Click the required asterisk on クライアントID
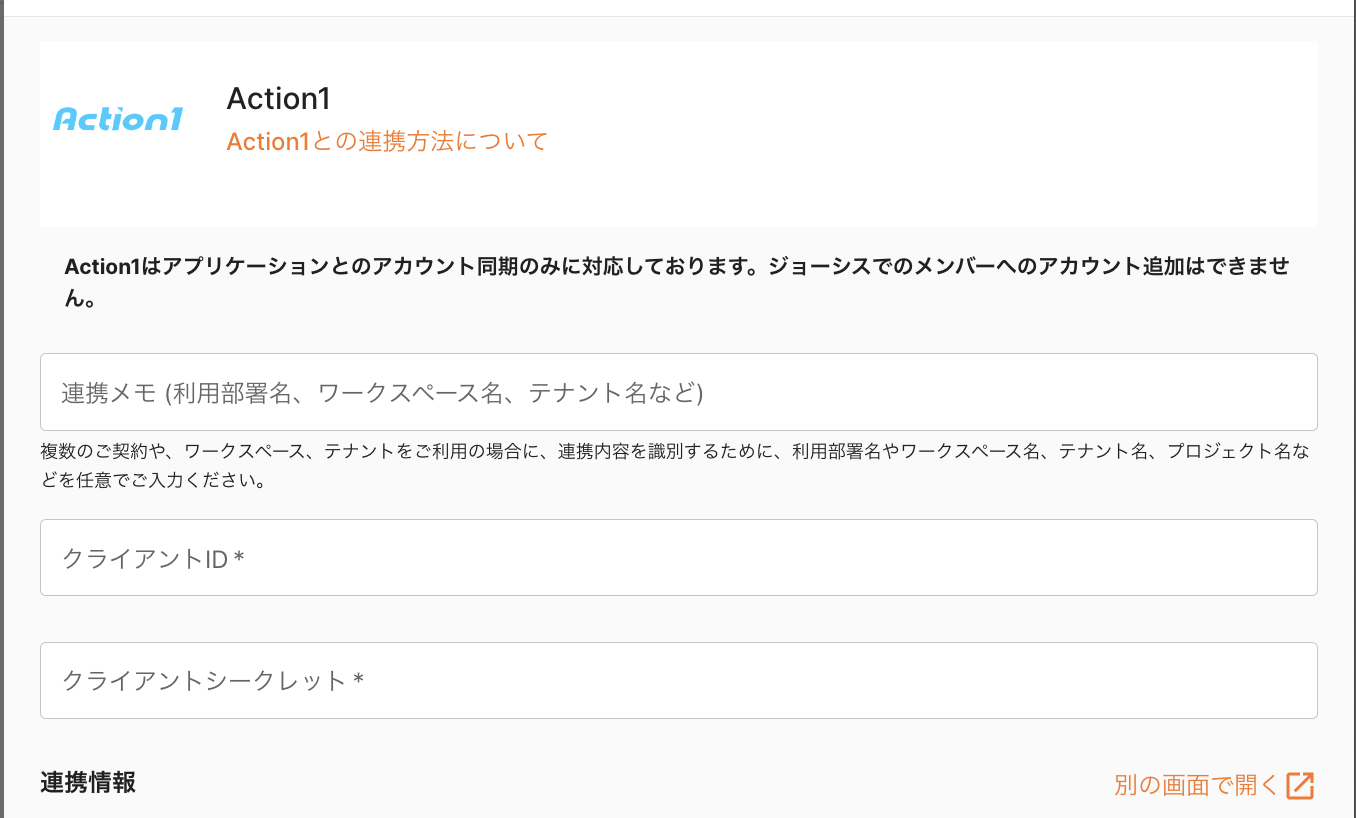This screenshot has width=1356, height=818. (x=239, y=559)
